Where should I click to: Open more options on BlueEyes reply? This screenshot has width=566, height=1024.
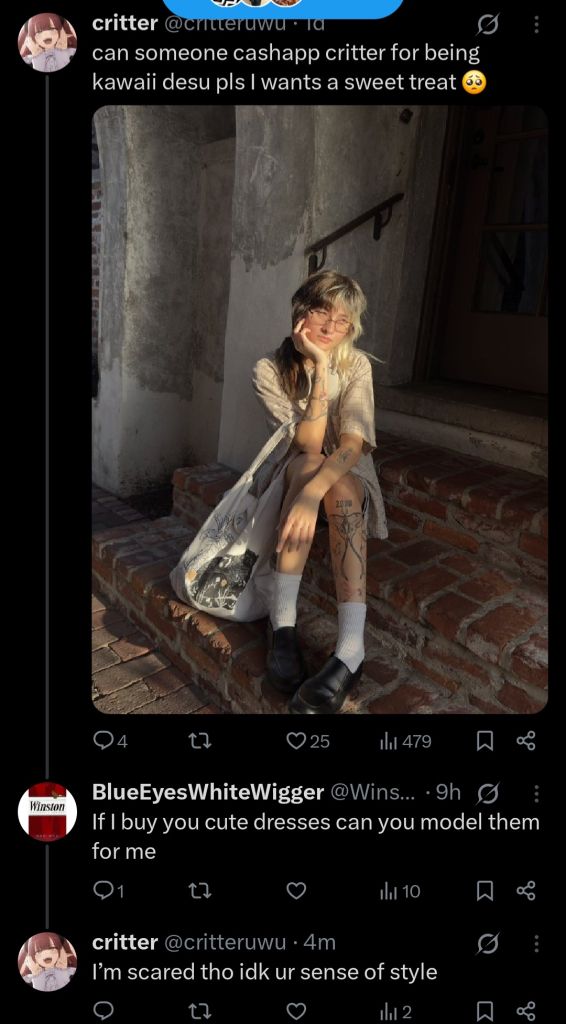point(536,793)
